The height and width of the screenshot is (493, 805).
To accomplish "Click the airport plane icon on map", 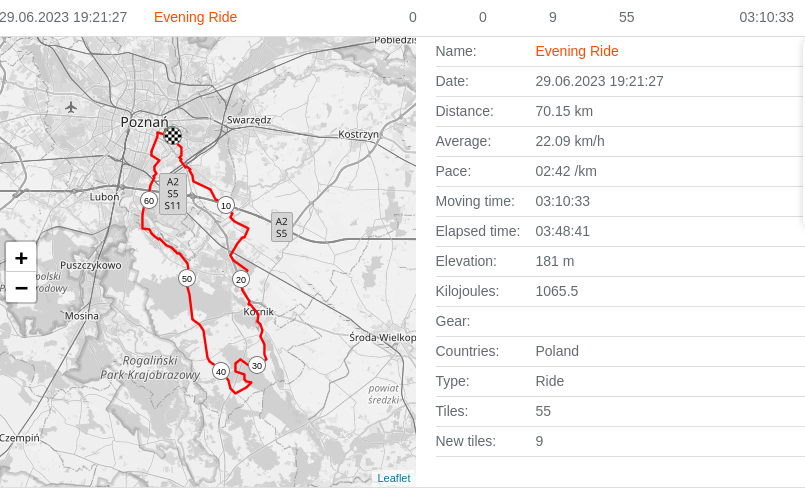I will 71,107.
